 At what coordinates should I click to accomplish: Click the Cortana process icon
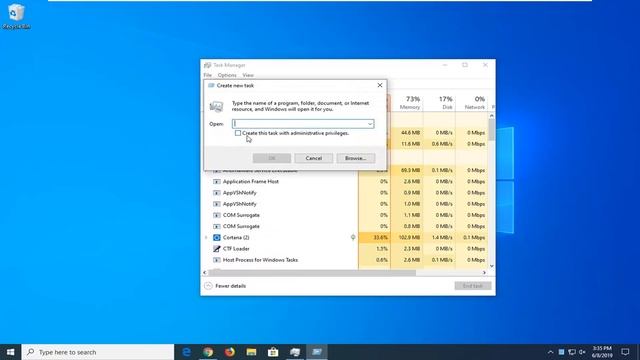(217, 238)
